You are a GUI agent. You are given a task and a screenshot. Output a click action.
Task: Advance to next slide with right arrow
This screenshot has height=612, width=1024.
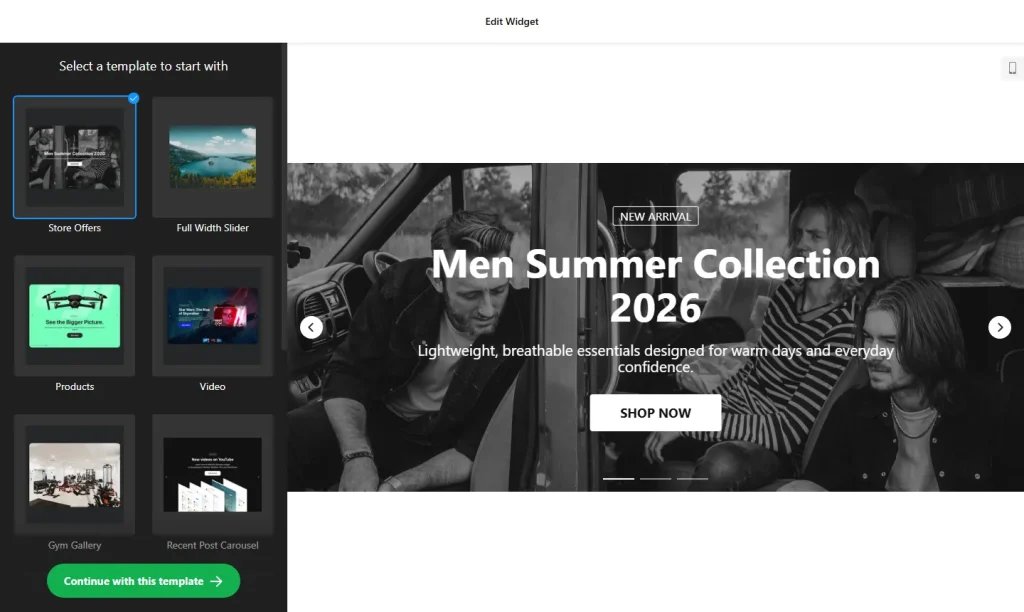[999, 327]
